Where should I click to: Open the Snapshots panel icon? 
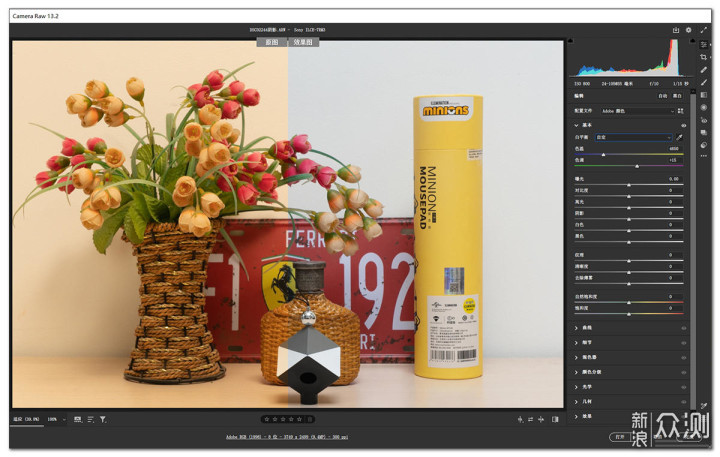point(703,132)
